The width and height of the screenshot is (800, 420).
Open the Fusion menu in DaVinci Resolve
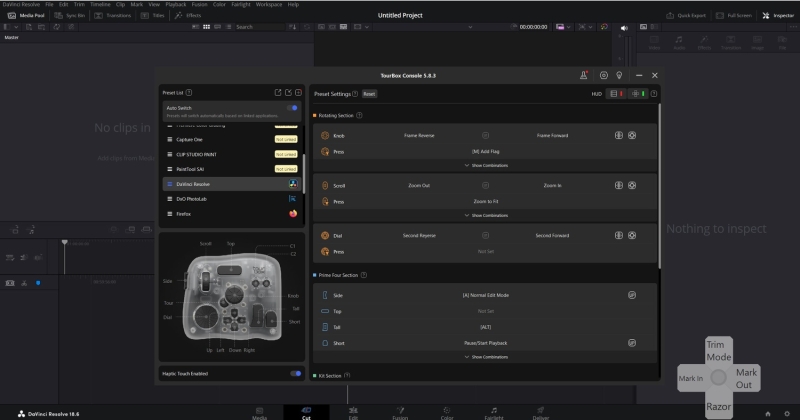coord(199,4)
